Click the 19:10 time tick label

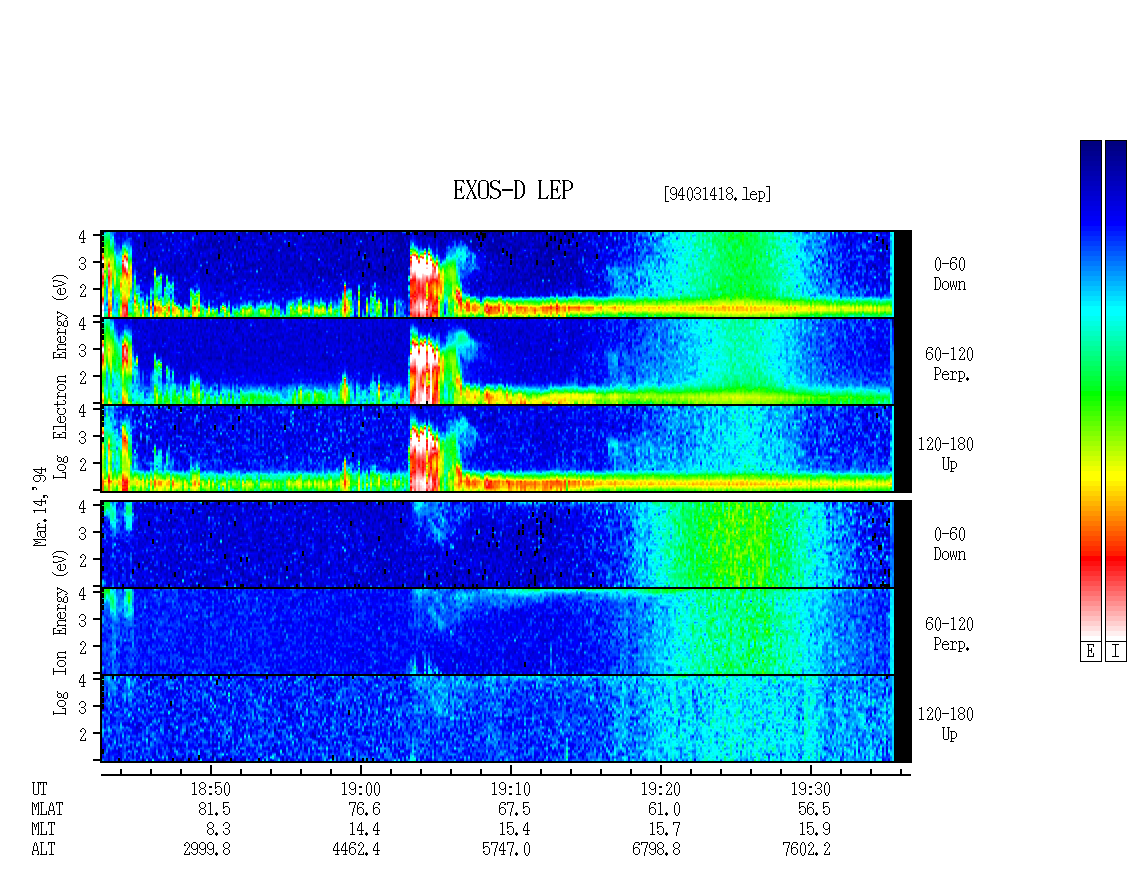(510, 789)
